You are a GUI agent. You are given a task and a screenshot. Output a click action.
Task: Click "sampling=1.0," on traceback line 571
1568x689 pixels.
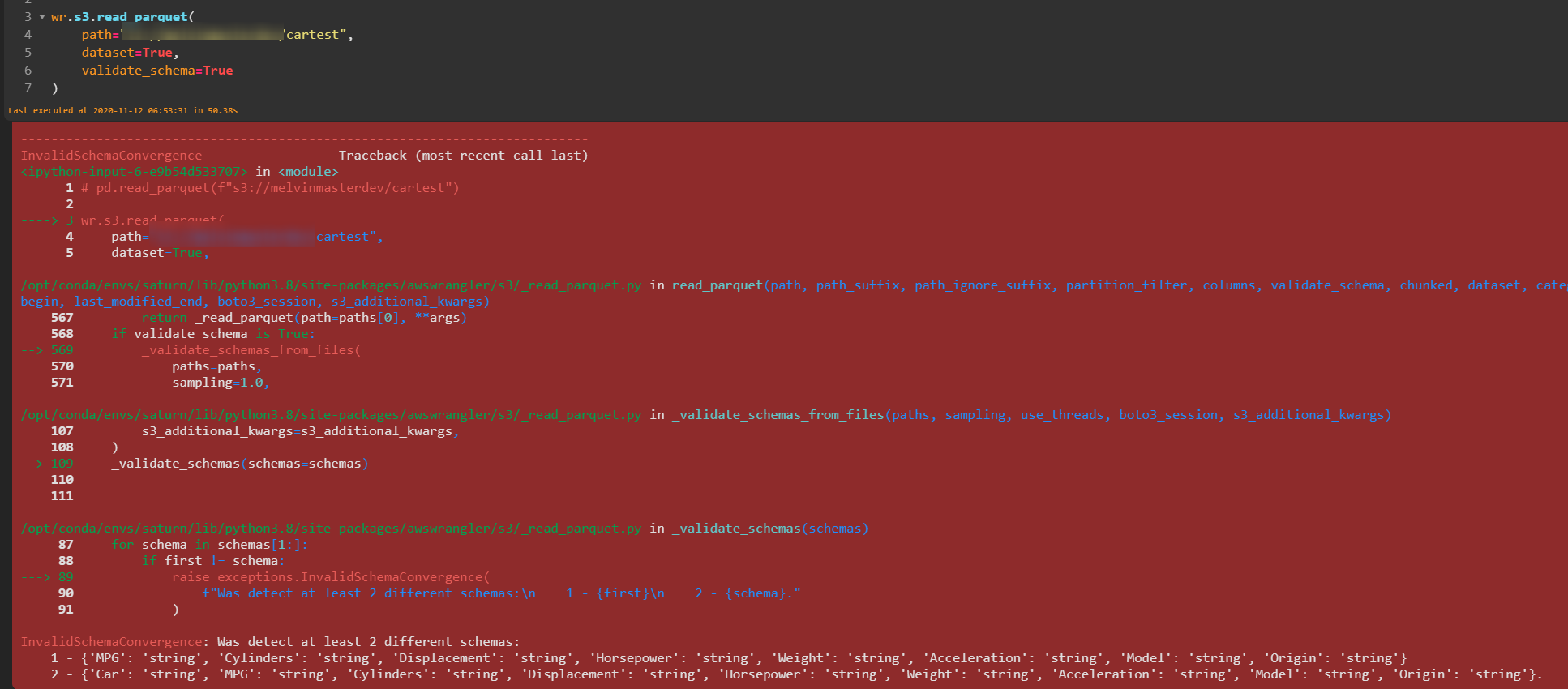(x=221, y=383)
